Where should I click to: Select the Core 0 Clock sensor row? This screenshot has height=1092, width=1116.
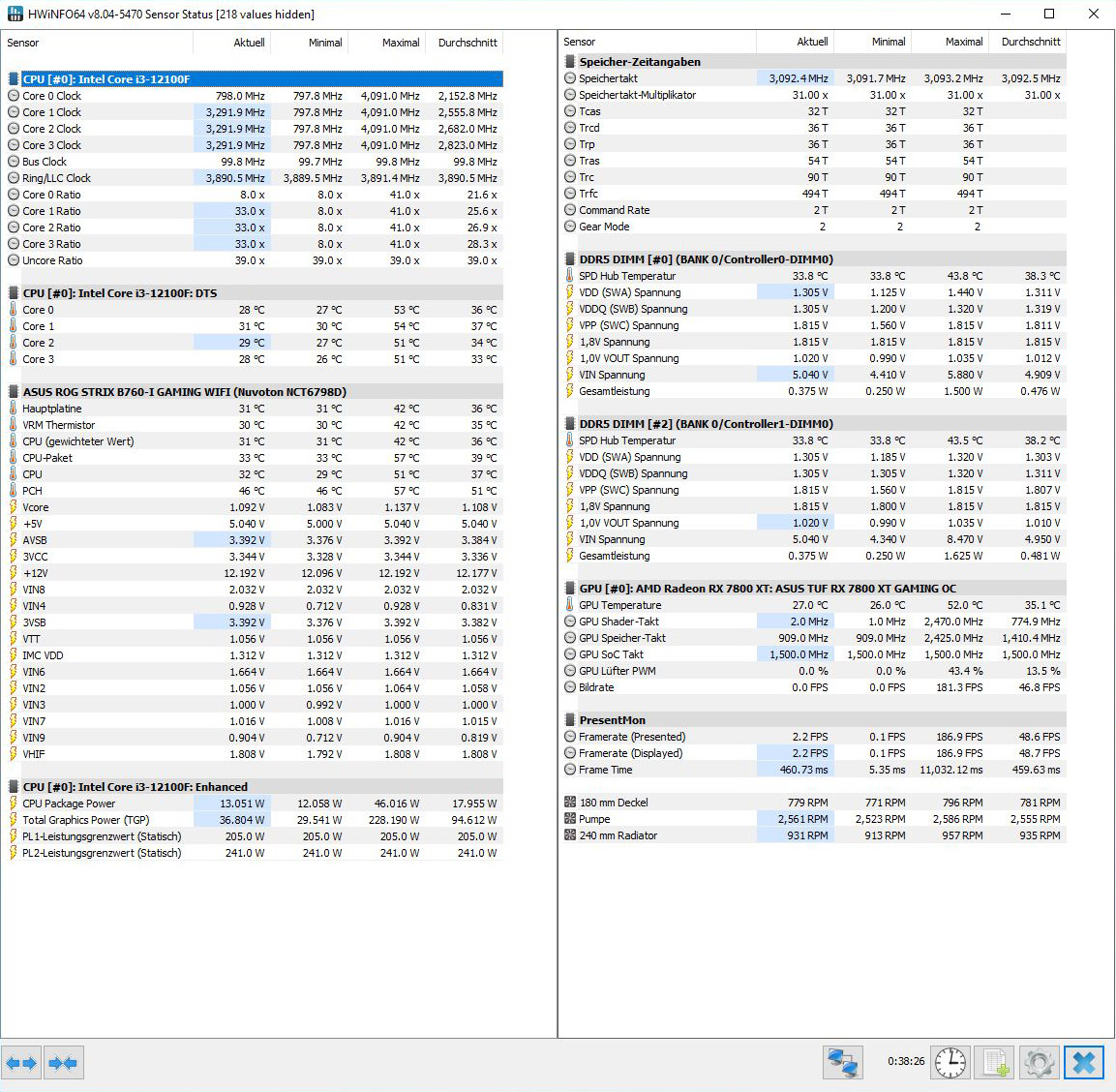[x=52, y=96]
